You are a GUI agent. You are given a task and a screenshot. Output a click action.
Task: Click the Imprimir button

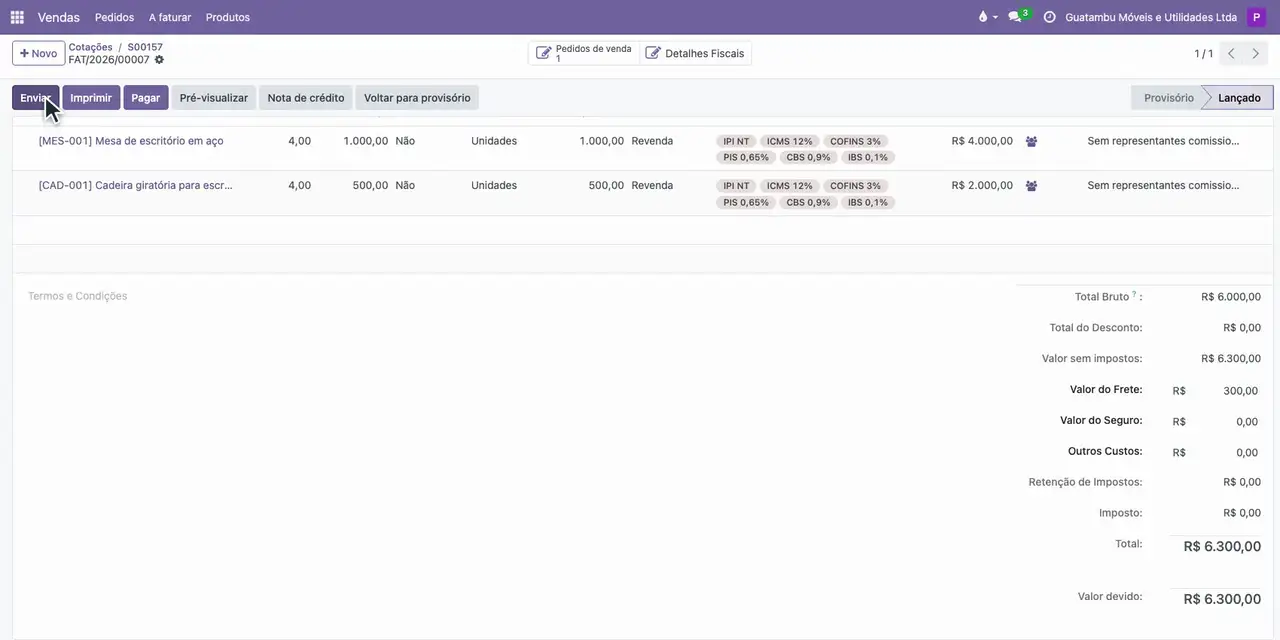pyautogui.click(x=91, y=98)
